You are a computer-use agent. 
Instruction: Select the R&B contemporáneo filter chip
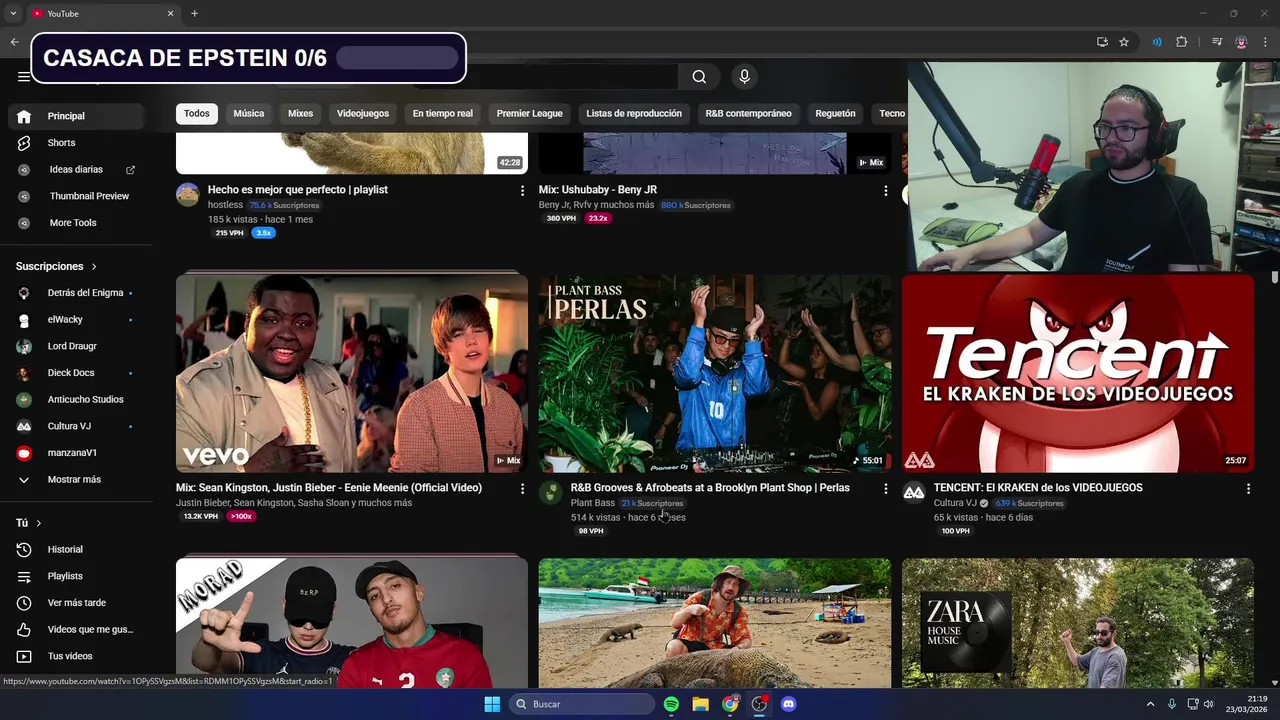(x=748, y=114)
